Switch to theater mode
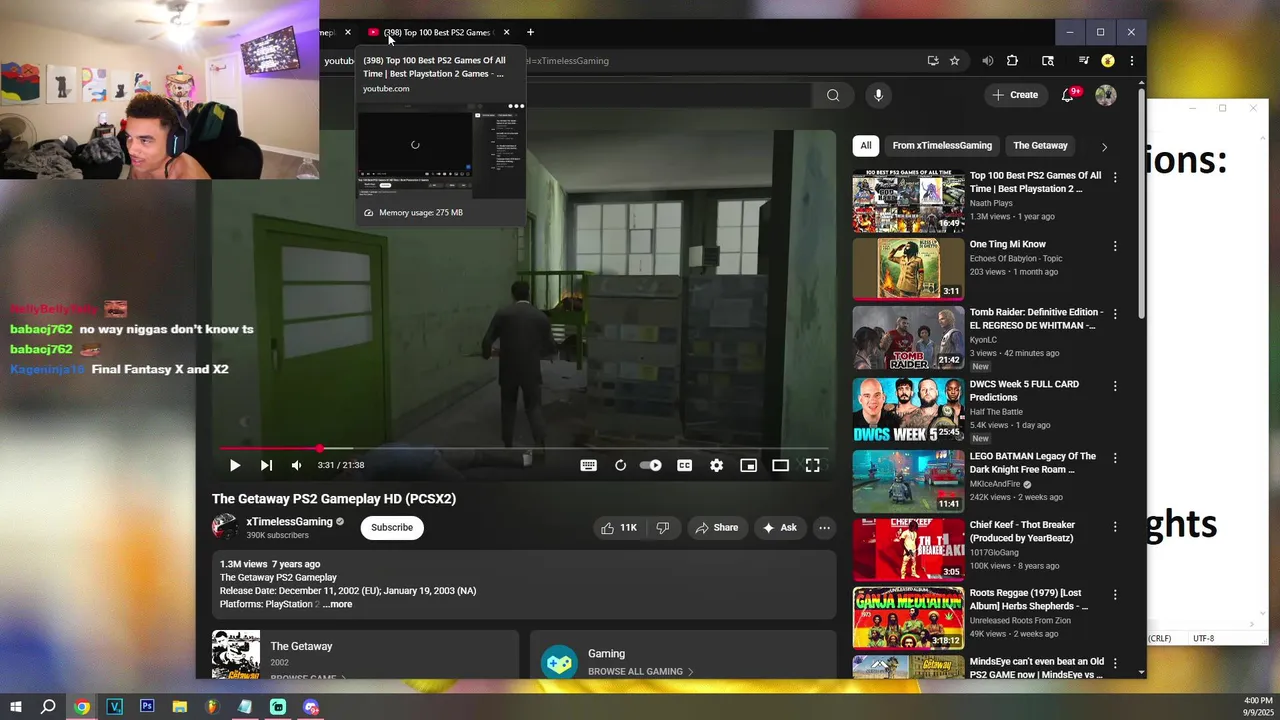Viewport: 1280px width, 720px height. [x=781, y=465]
